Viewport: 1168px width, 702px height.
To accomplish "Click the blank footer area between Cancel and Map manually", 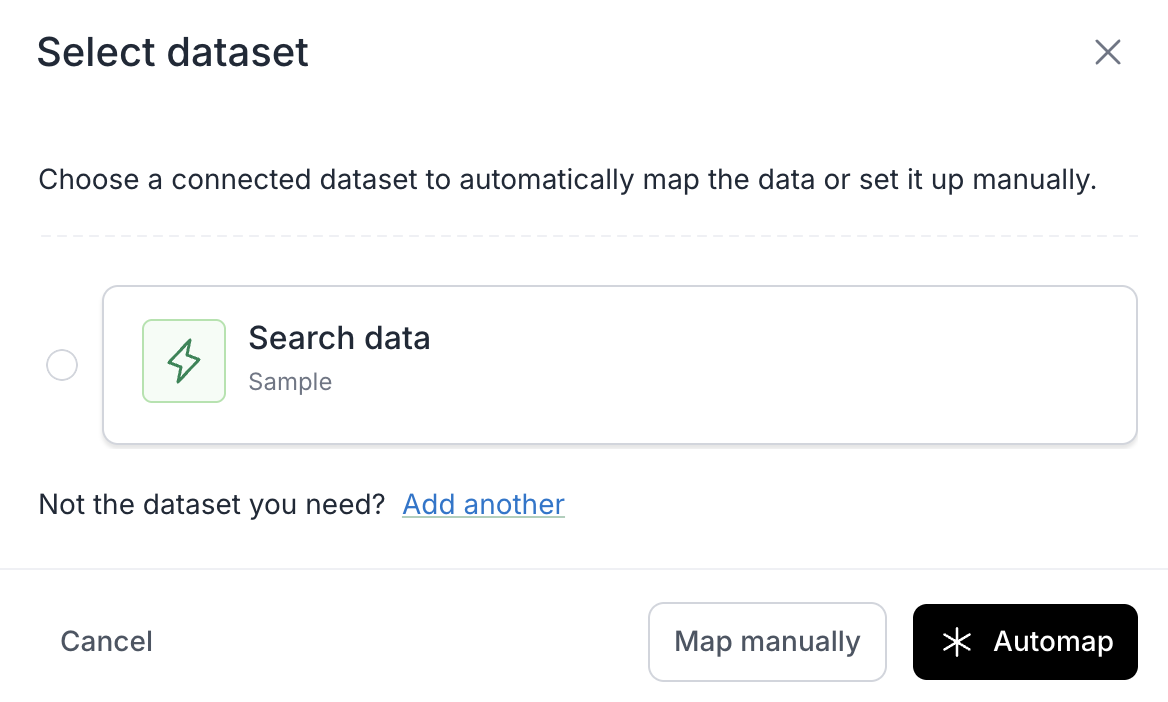I will [x=400, y=642].
